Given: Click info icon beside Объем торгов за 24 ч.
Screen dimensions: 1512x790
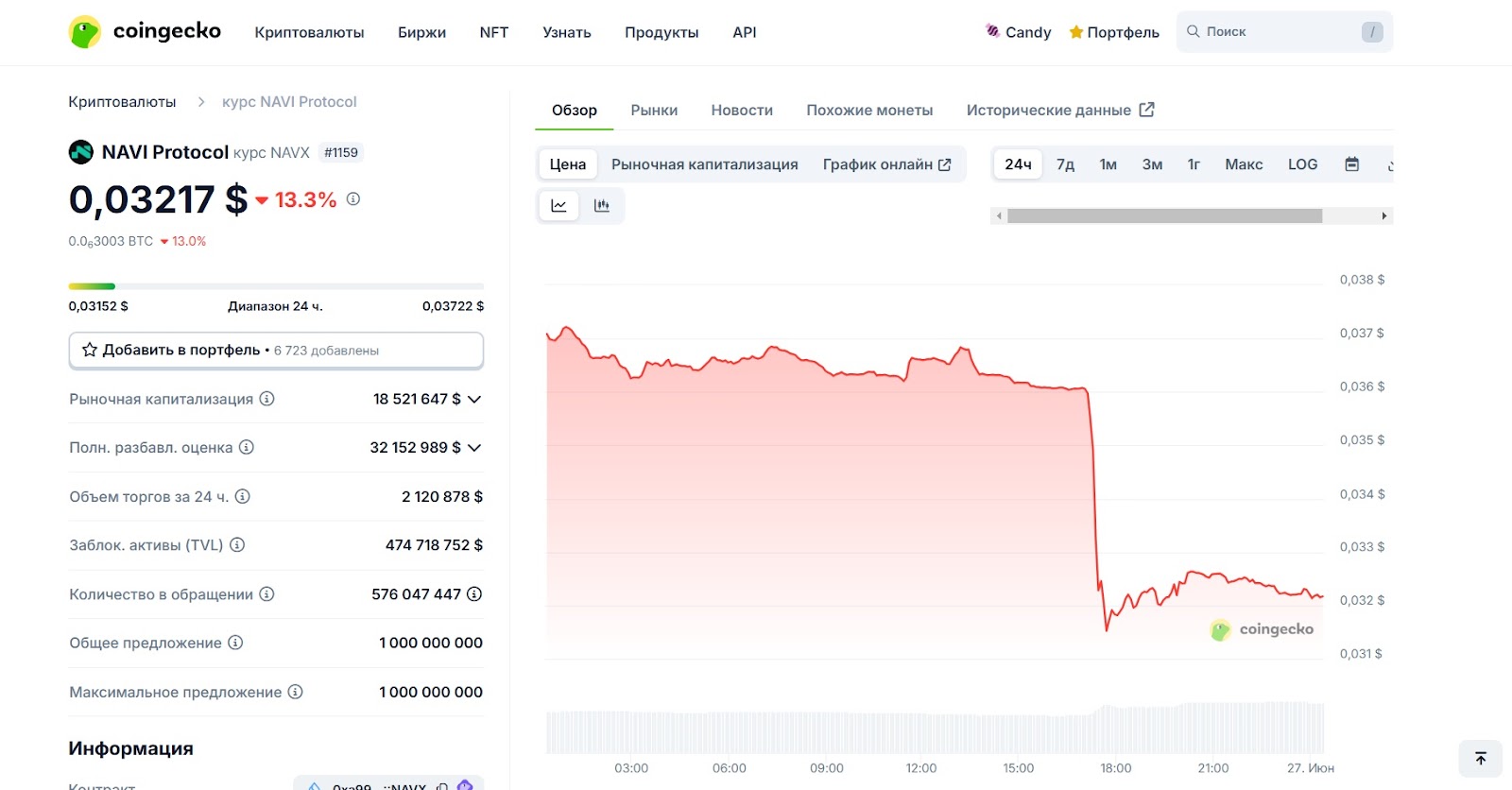Looking at the screenshot, I should tap(243, 496).
